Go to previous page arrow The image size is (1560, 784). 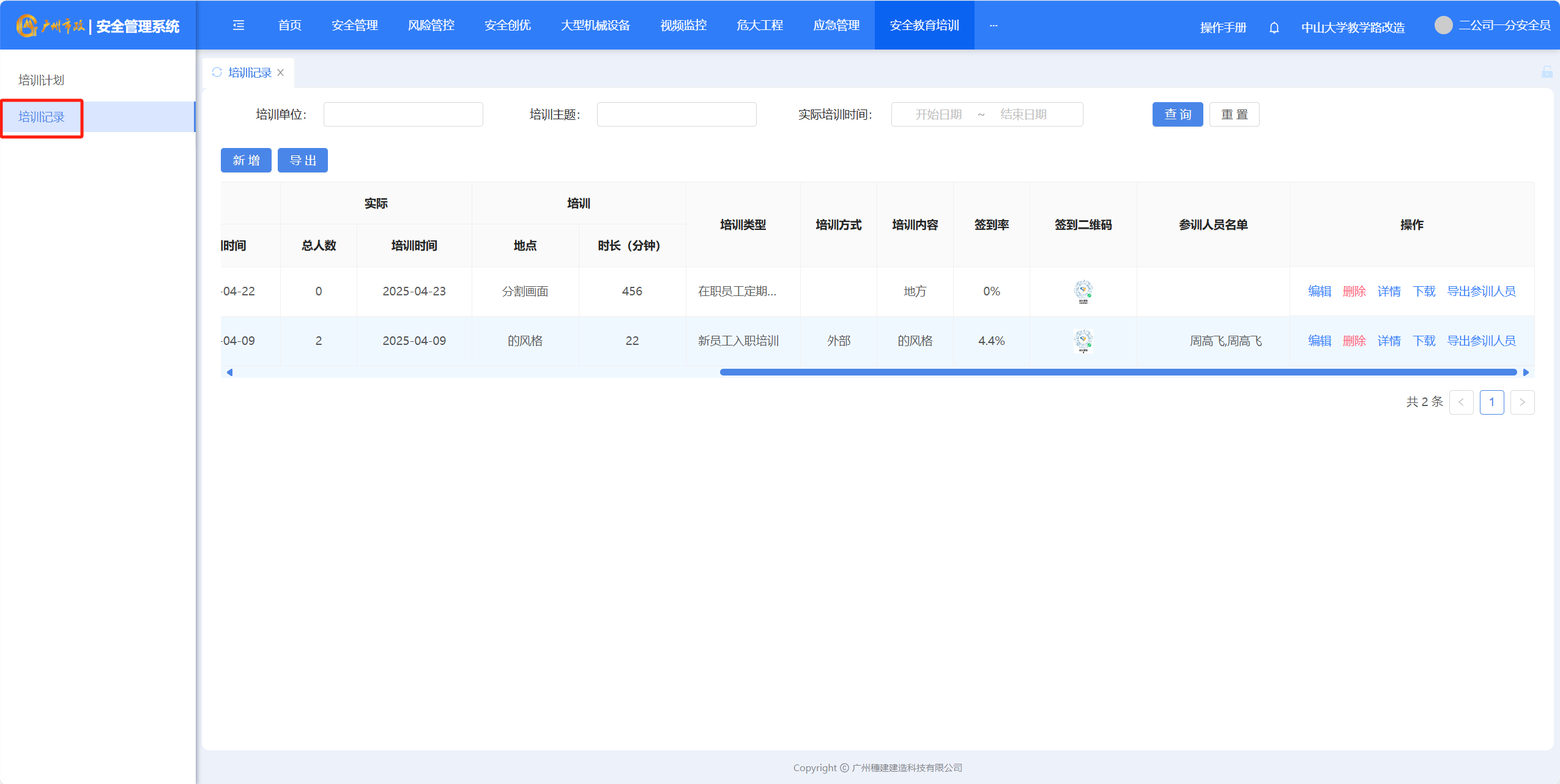(x=1461, y=402)
